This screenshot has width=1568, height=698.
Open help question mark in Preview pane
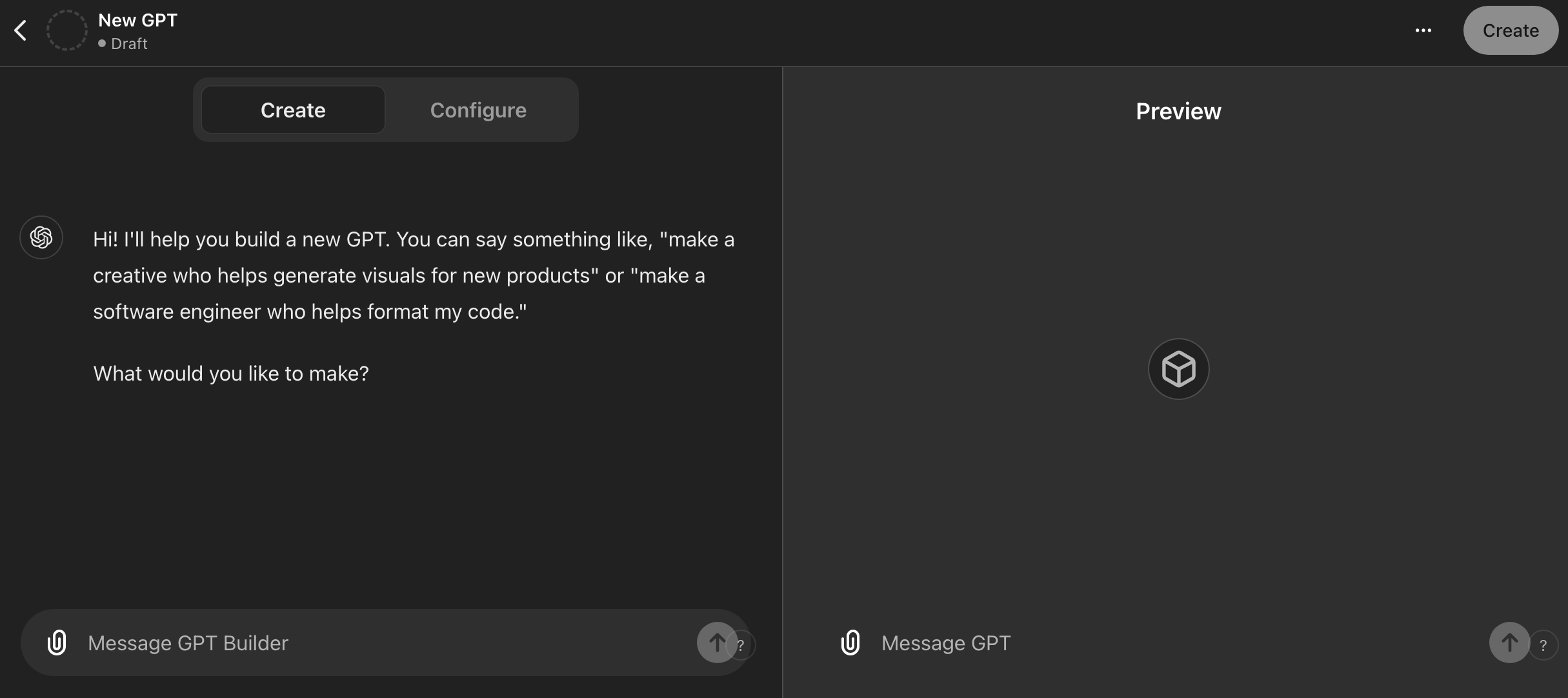tap(1543, 645)
